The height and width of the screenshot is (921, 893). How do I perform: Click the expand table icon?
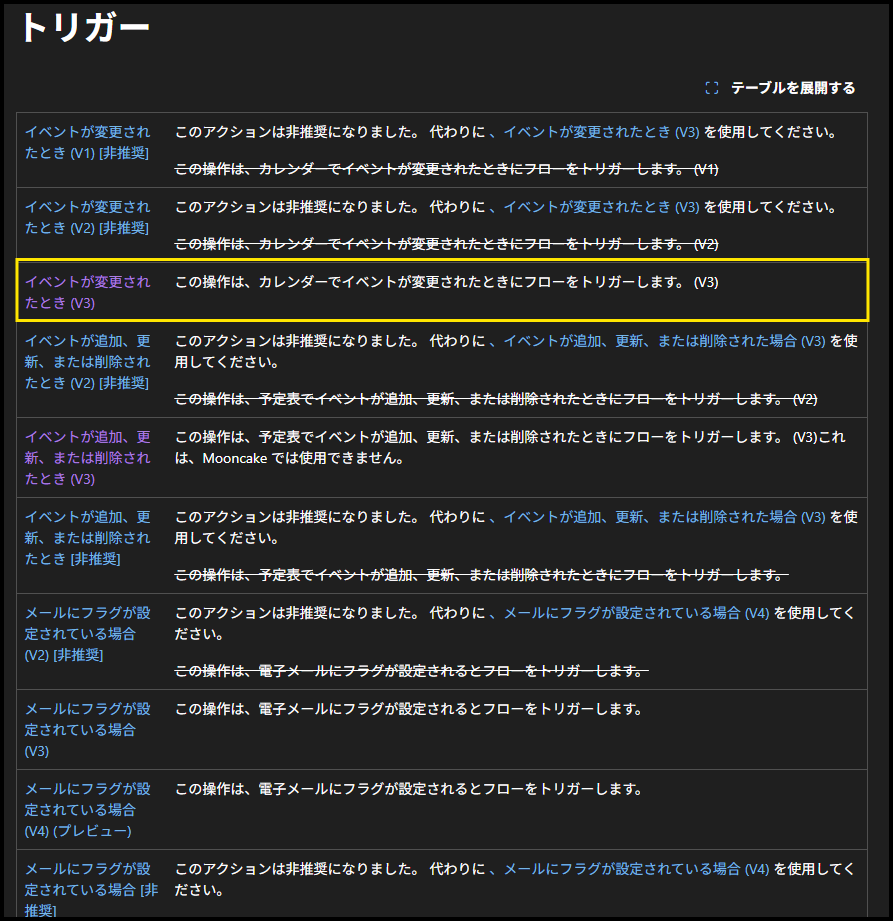click(712, 88)
